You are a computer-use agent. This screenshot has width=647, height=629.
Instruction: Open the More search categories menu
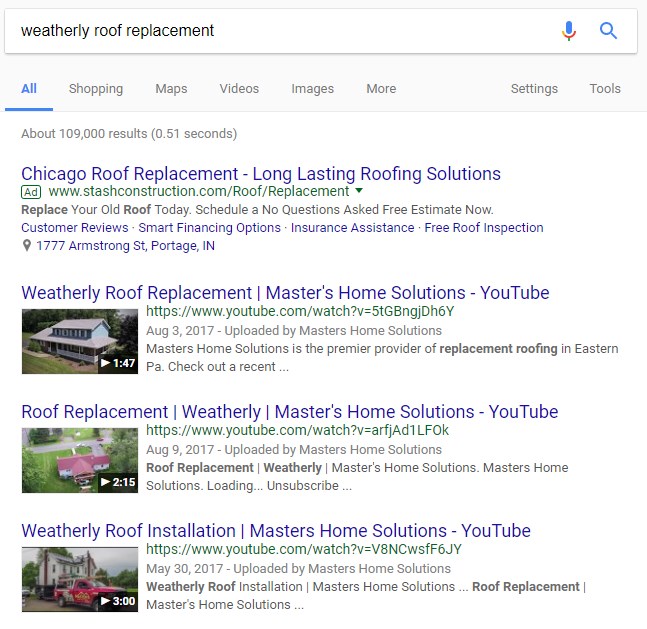[x=381, y=88]
